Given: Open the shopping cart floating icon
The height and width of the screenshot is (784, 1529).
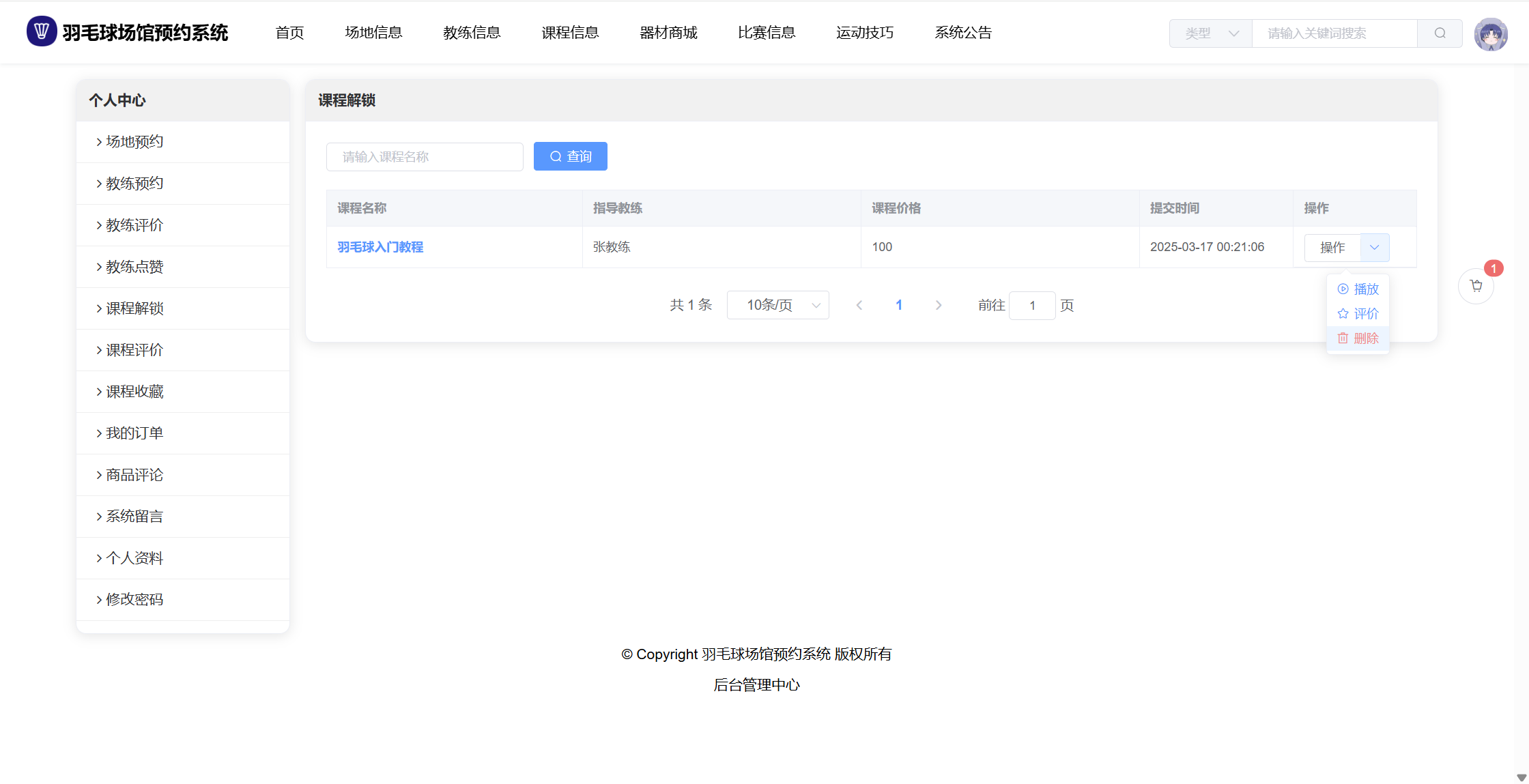Looking at the screenshot, I should [1476, 286].
